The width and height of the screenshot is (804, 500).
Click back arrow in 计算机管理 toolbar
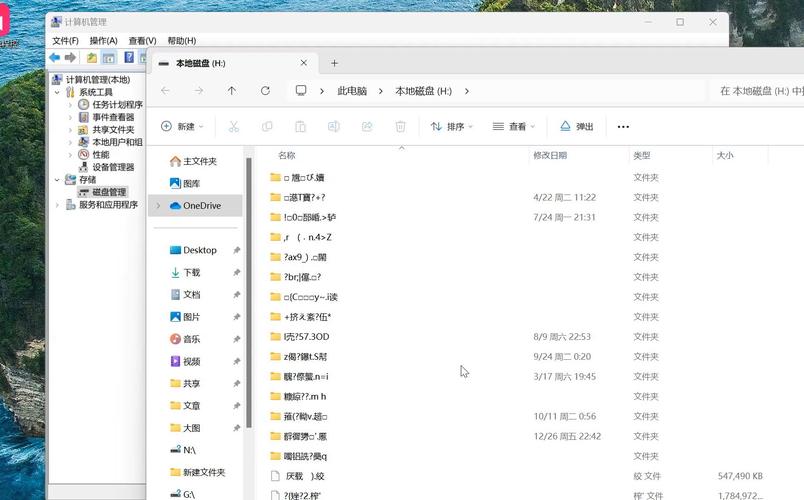click(x=55, y=57)
